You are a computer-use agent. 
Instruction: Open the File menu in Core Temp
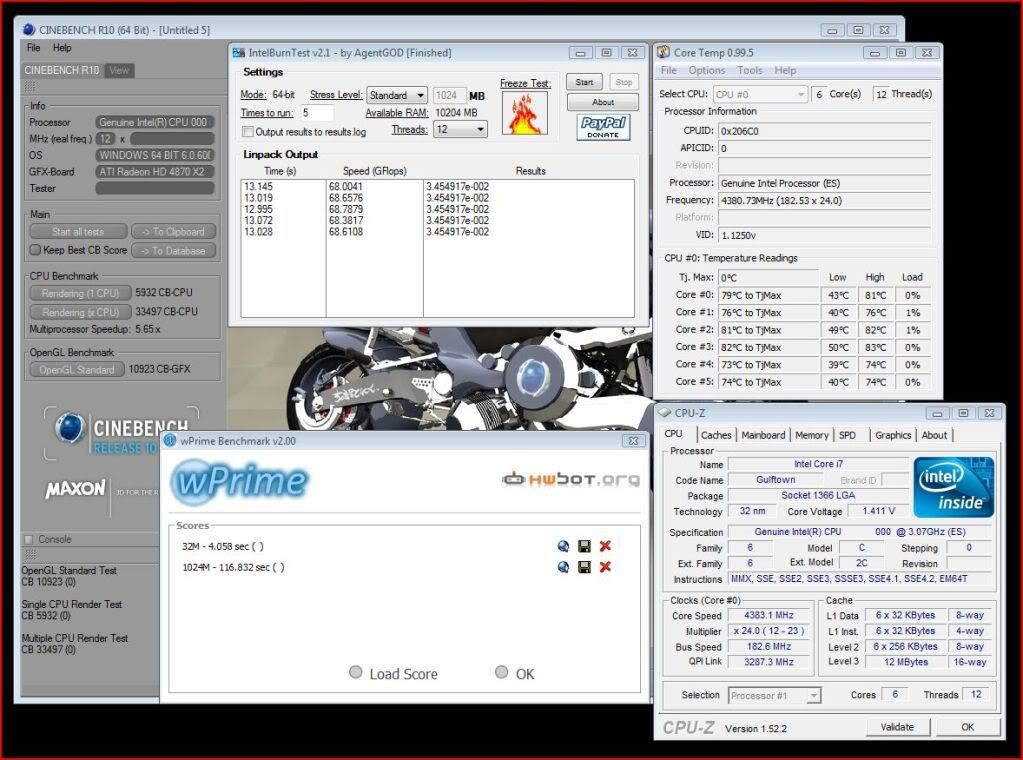coord(669,70)
